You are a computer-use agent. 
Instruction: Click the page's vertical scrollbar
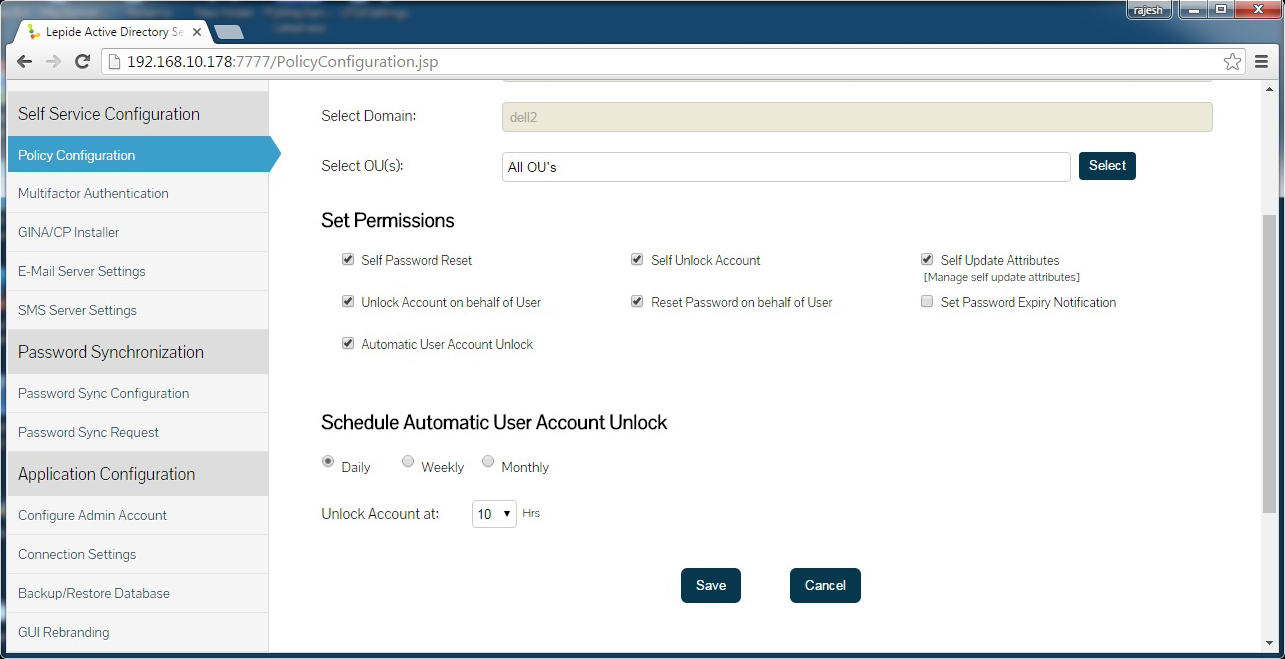pyautogui.click(x=1269, y=360)
